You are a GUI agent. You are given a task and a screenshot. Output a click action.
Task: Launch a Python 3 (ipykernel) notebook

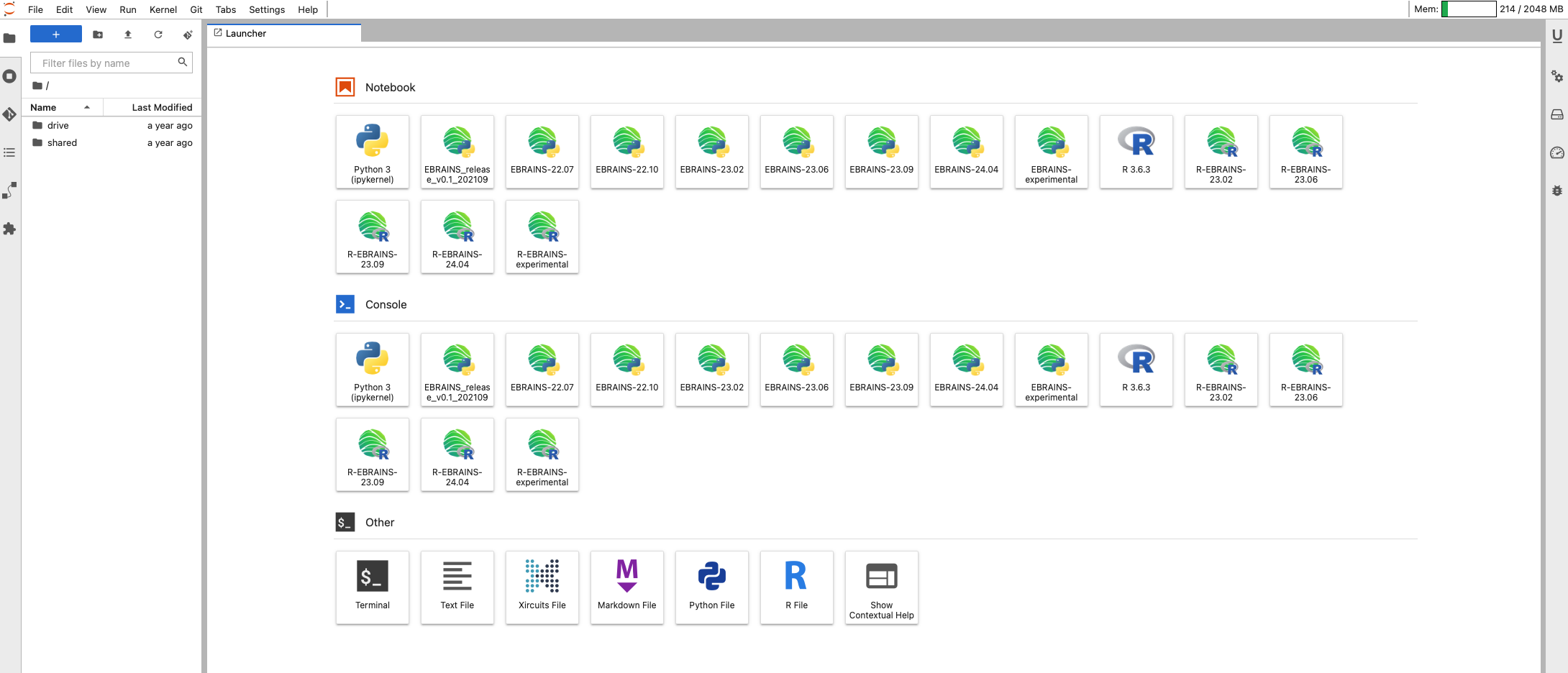[373, 152]
